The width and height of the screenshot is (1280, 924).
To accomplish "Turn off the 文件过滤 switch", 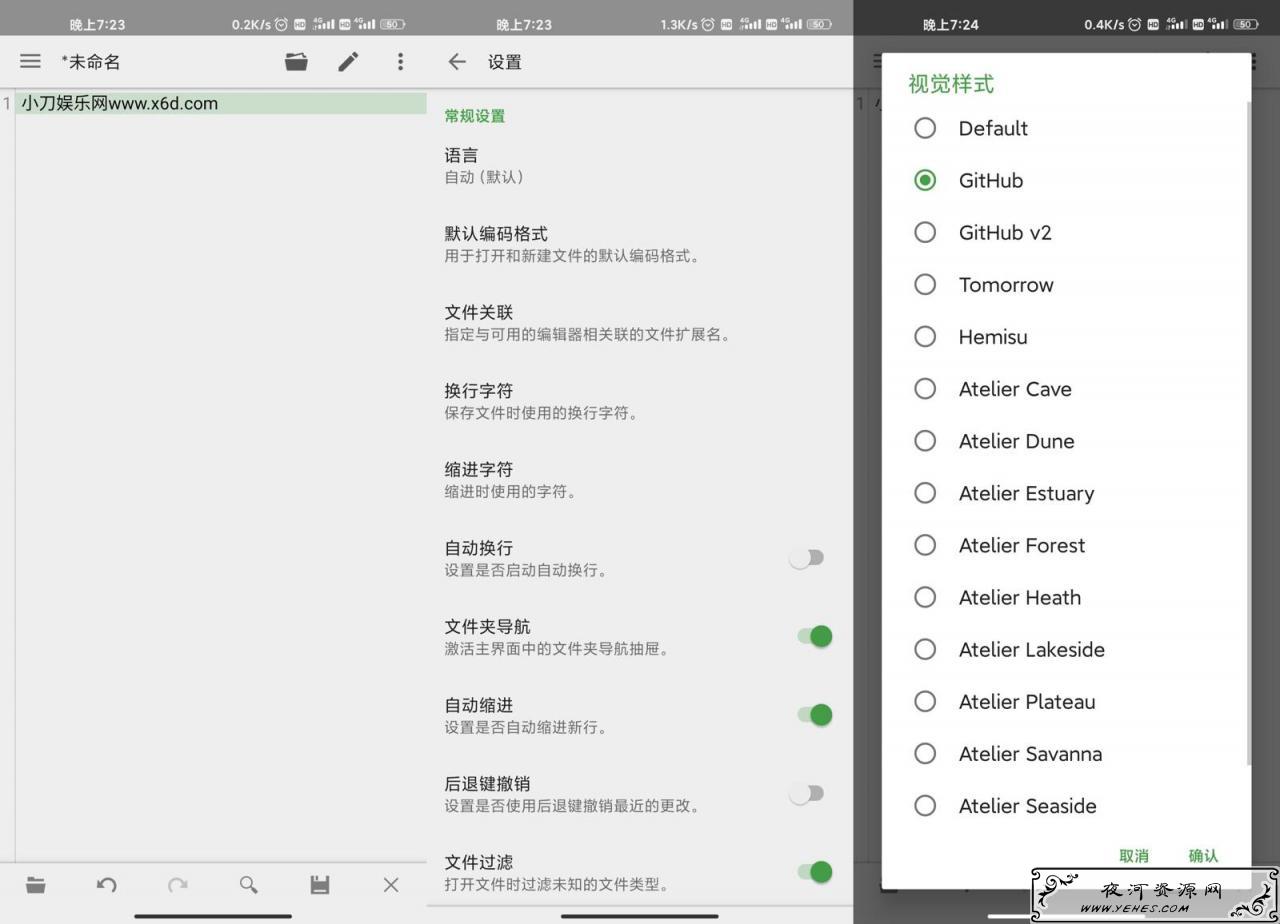I will coord(814,872).
